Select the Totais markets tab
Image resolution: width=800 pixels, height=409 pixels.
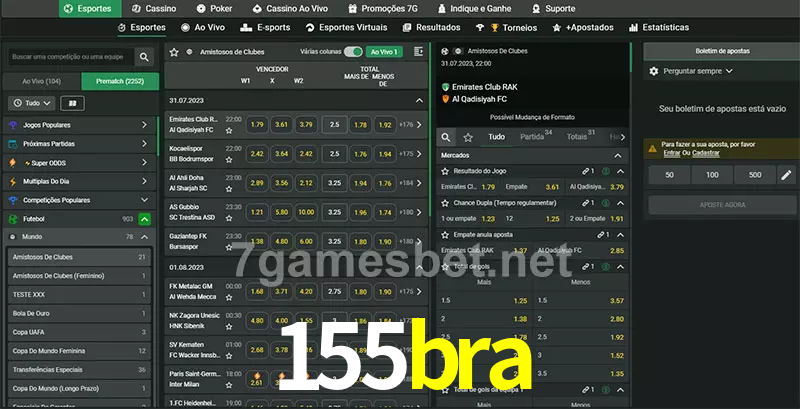pos(581,137)
